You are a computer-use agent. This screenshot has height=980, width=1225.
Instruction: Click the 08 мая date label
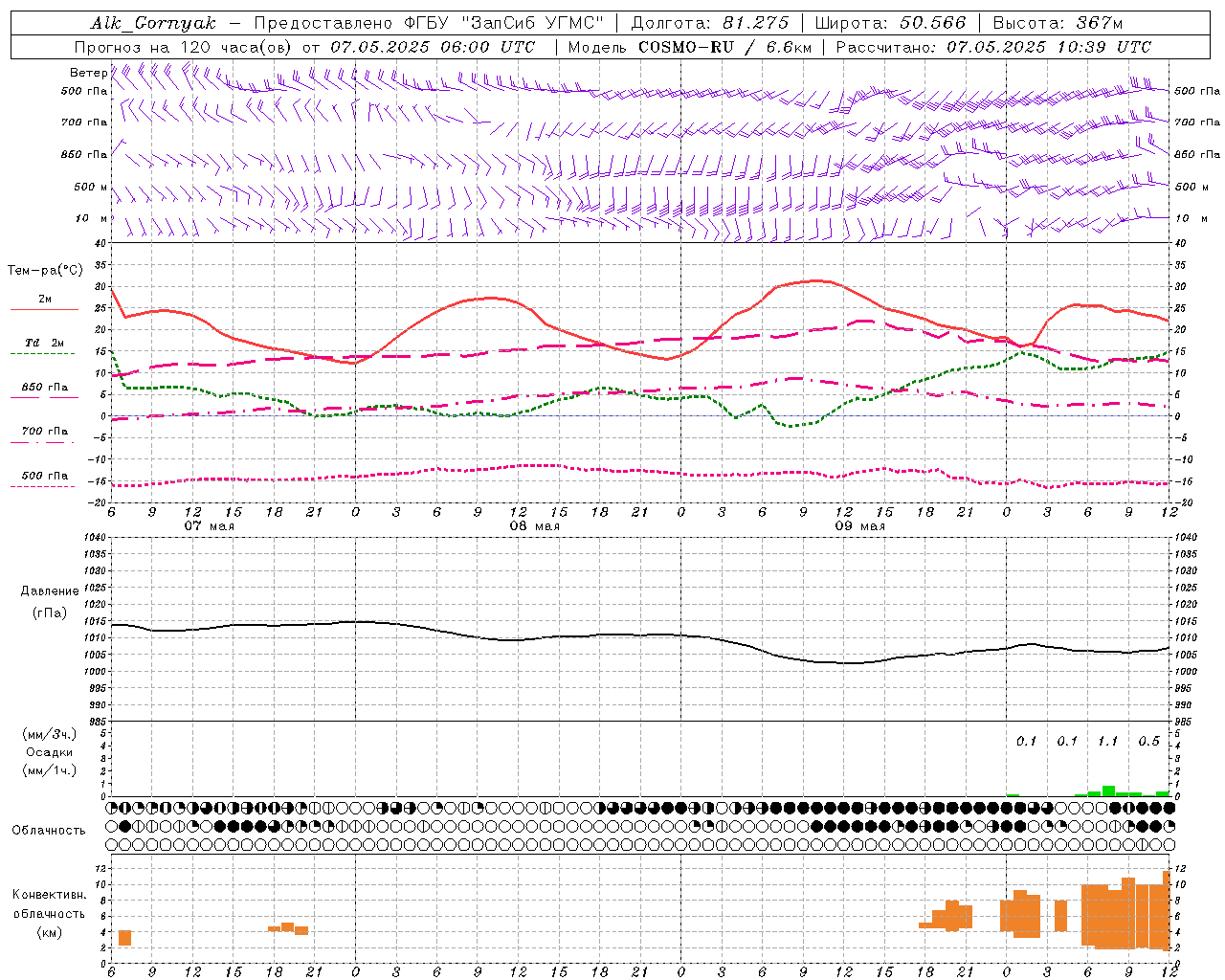(x=535, y=526)
